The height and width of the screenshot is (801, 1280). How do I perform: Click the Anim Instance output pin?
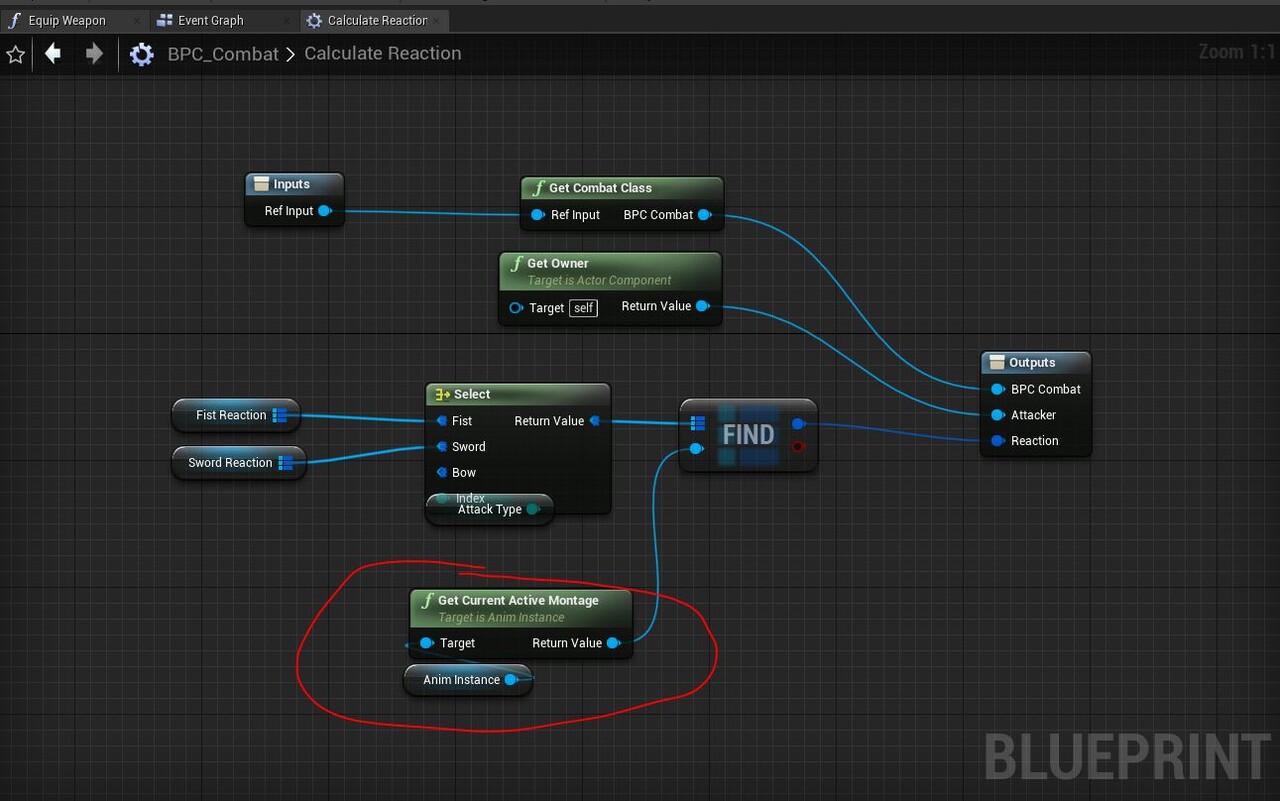click(511, 680)
